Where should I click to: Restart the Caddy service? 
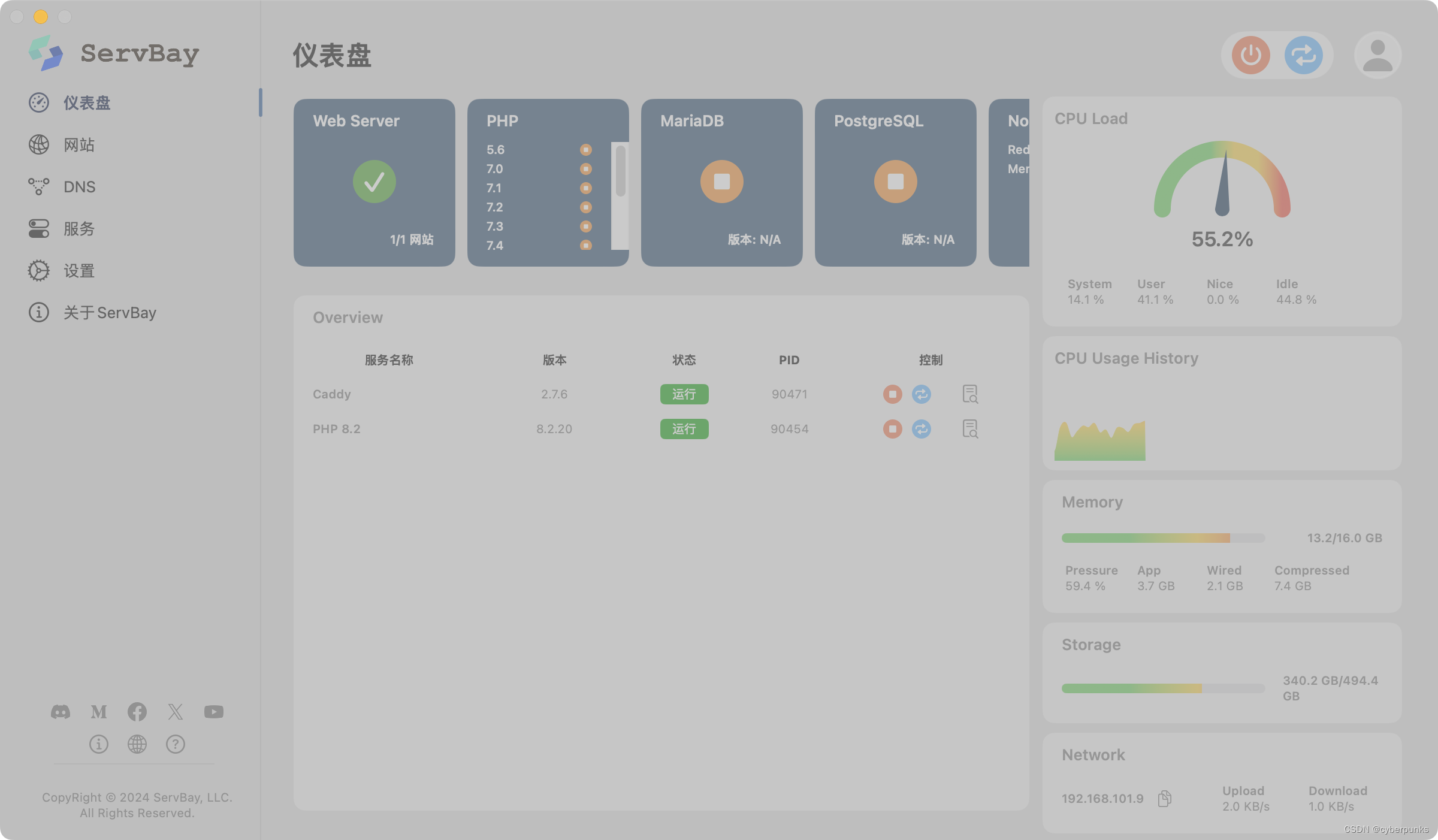tap(922, 394)
